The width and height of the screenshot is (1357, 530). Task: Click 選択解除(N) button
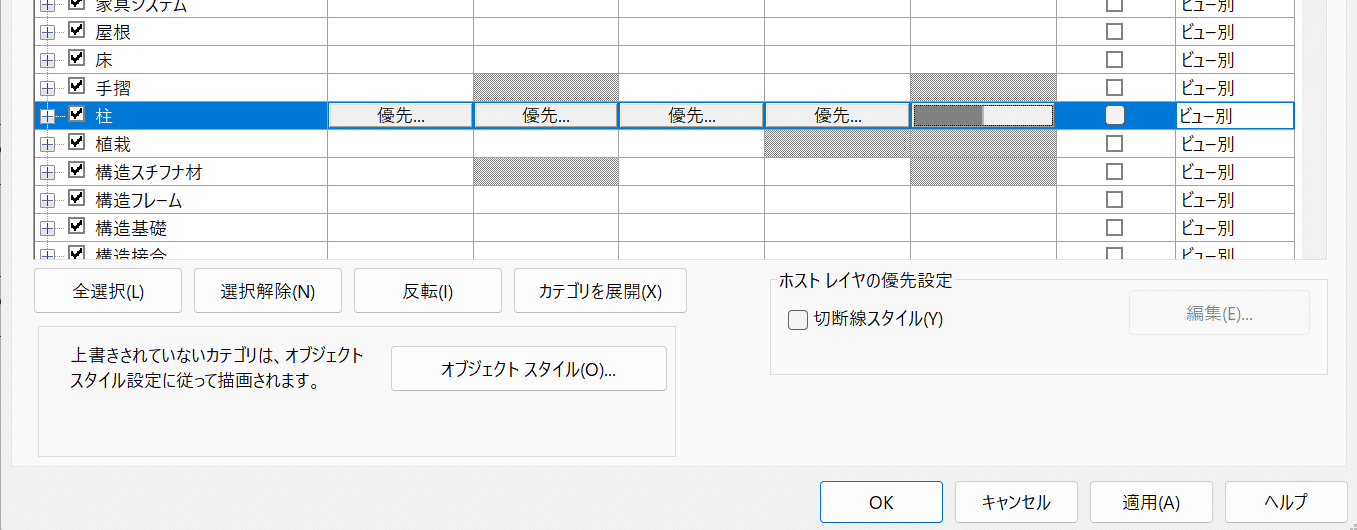[268, 291]
